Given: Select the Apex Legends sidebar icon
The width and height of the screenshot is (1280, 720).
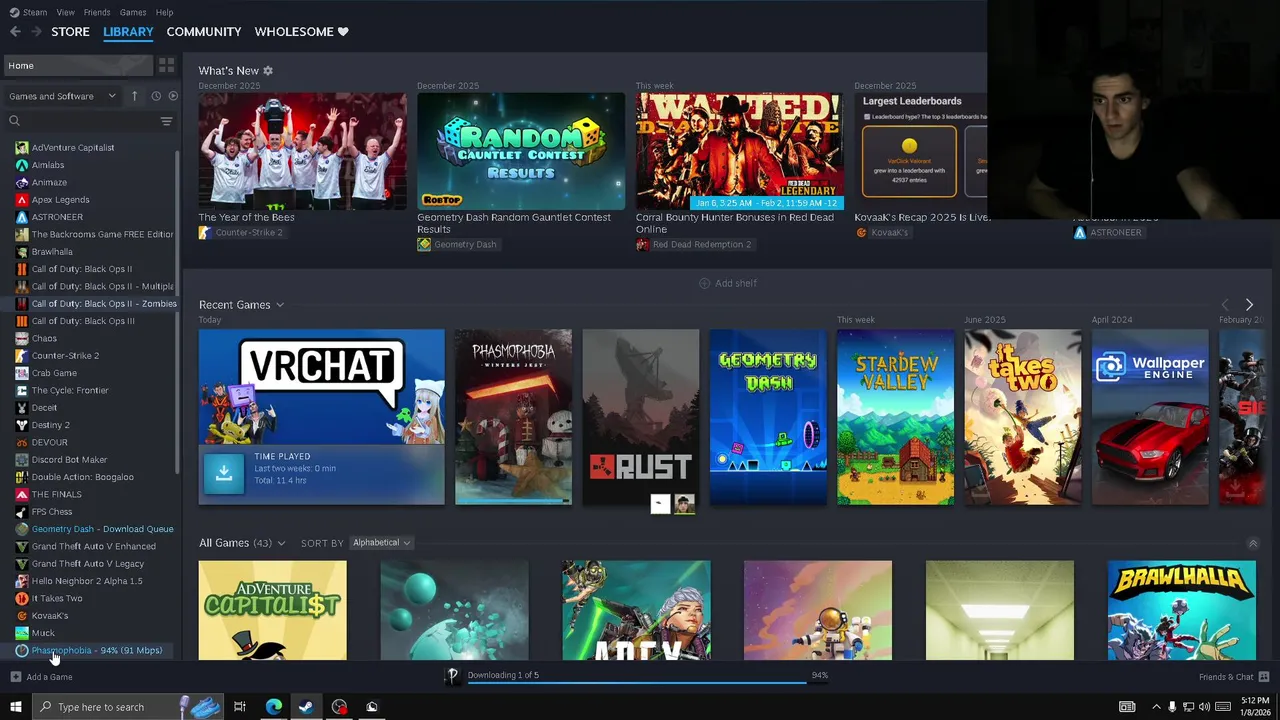Looking at the screenshot, I should (22, 200).
